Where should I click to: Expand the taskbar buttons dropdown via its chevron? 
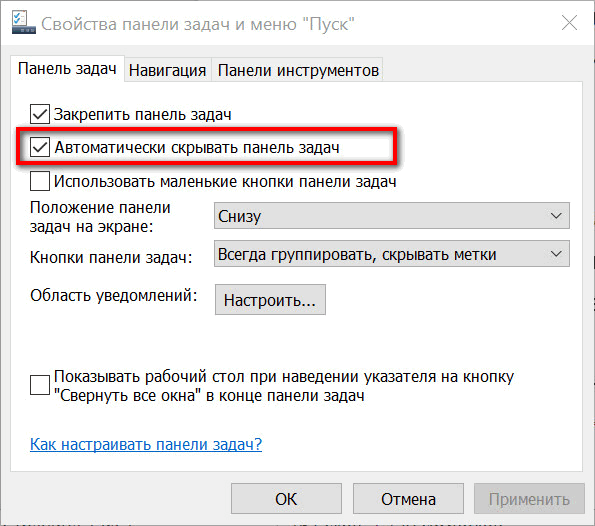(x=556, y=254)
